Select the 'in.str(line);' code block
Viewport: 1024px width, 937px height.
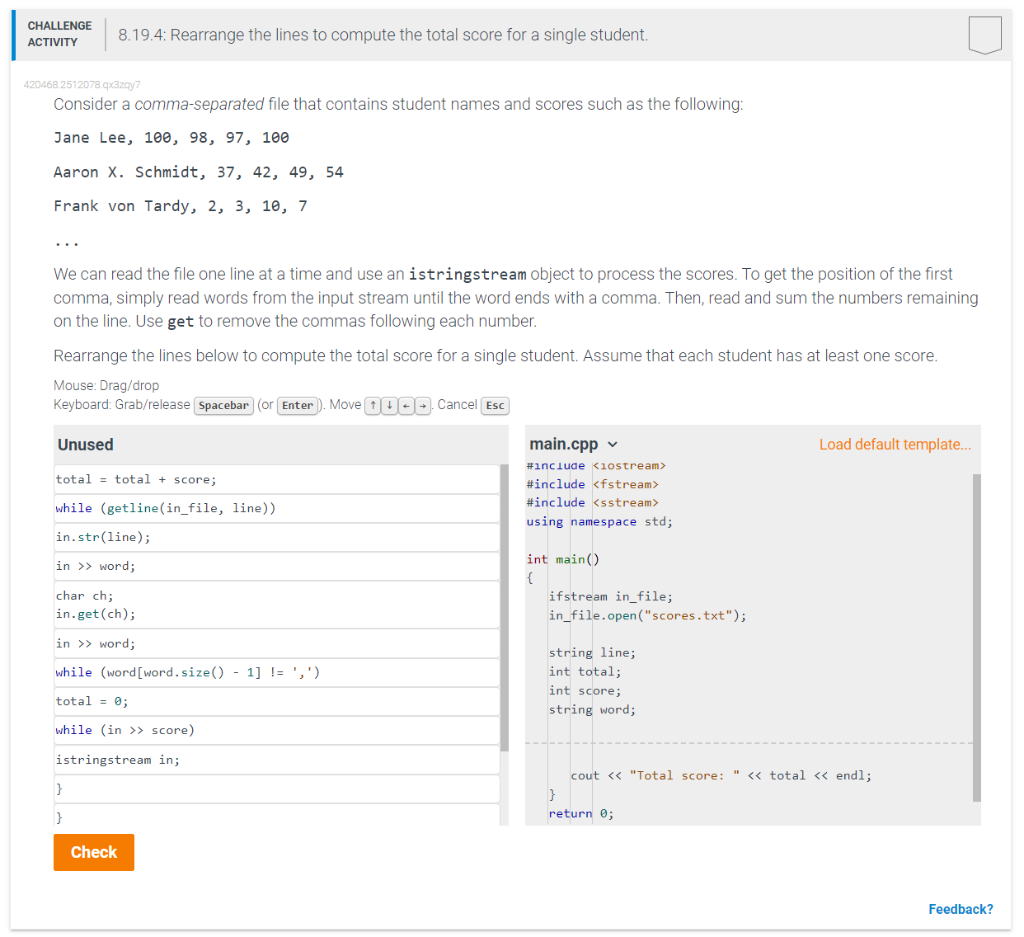(276, 537)
